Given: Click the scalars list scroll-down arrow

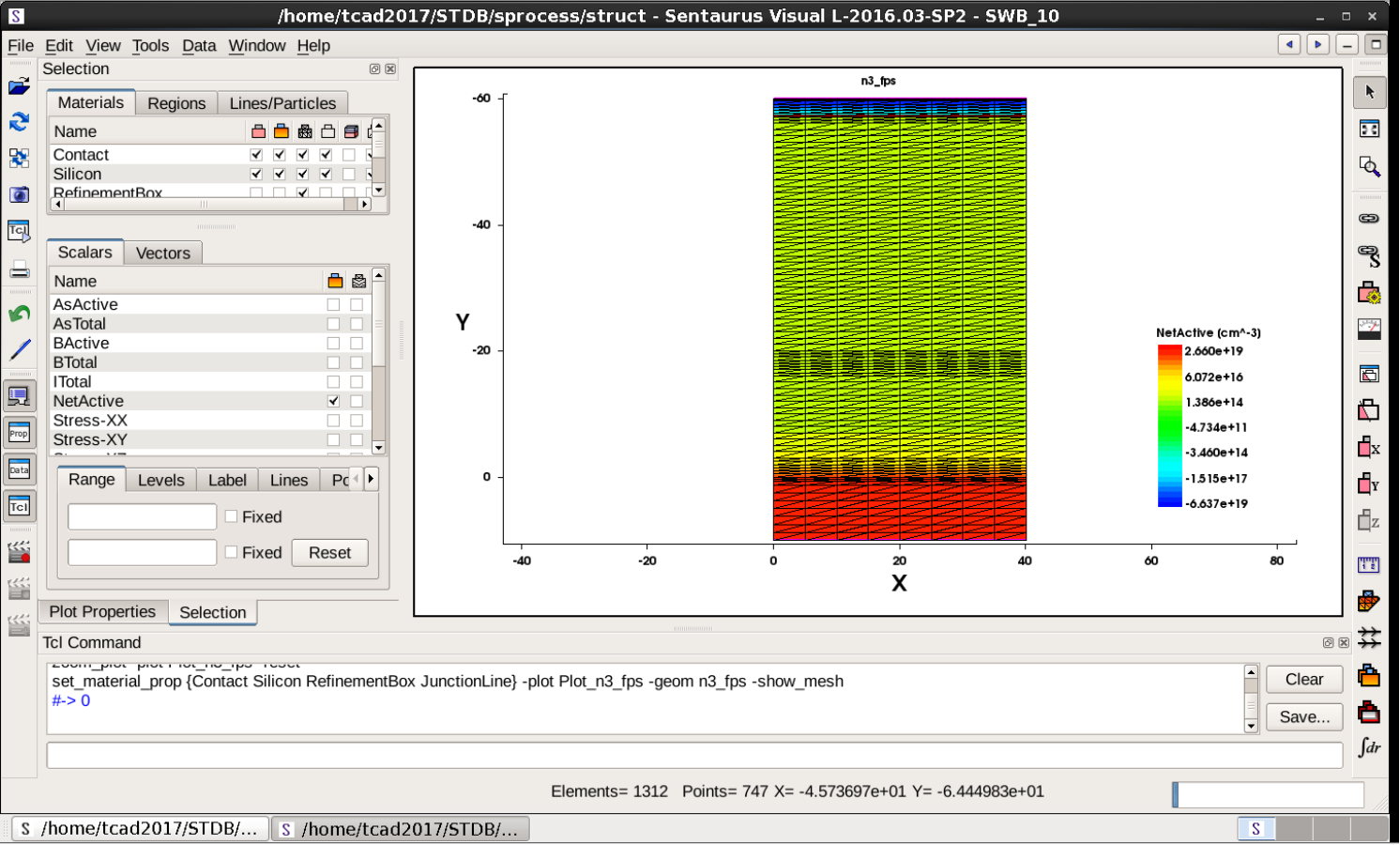Looking at the screenshot, I should tap(378, 447).
